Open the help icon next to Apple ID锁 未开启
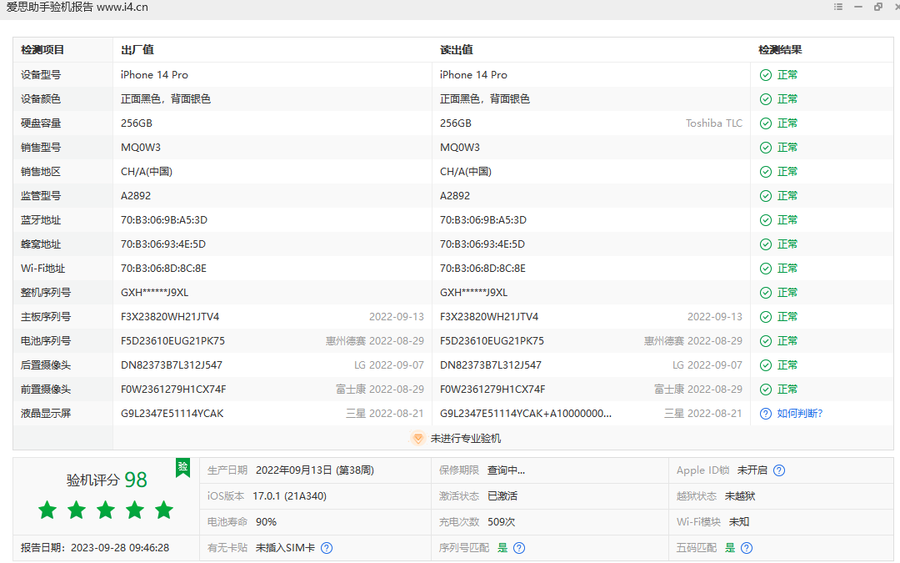 click(779, 471)
